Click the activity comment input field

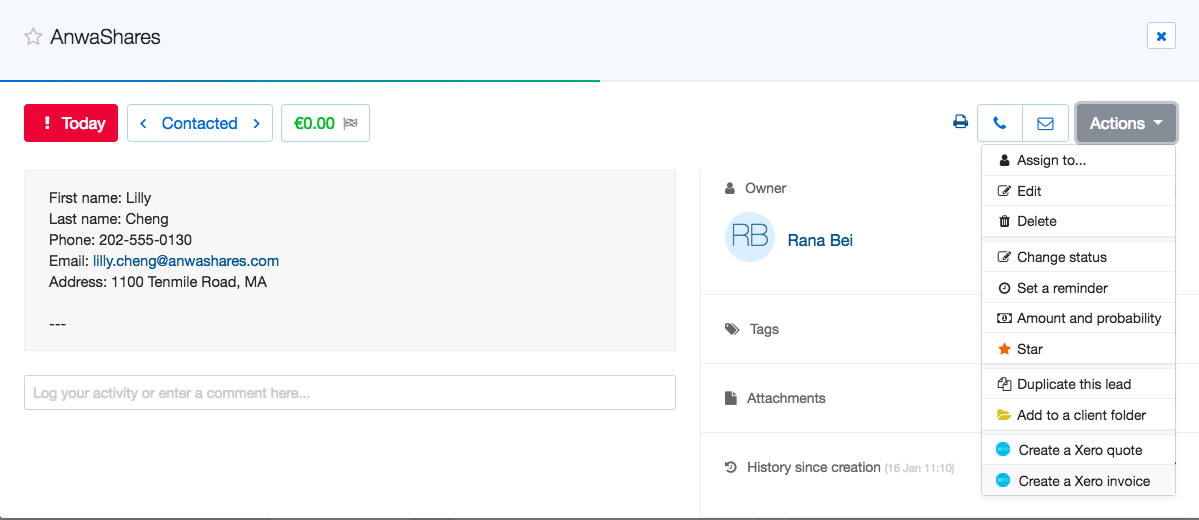[x=350, y=393]
